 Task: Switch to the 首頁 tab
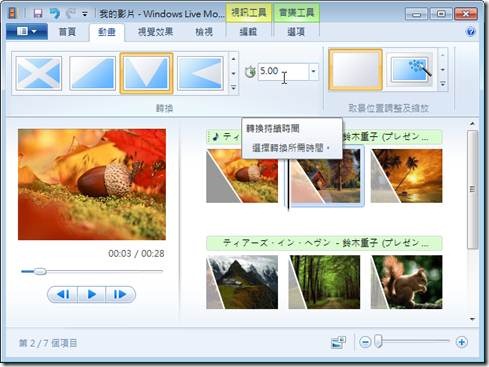click(x=67, y=32)
